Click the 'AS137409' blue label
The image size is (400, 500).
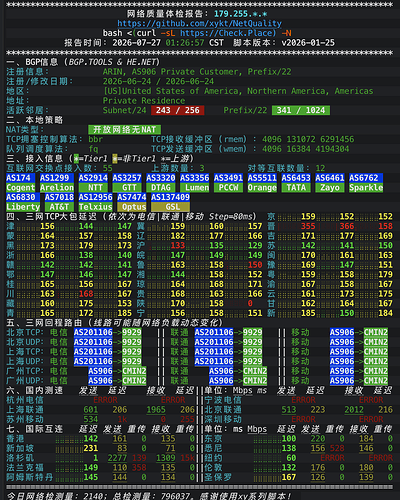tap(170, 197)
